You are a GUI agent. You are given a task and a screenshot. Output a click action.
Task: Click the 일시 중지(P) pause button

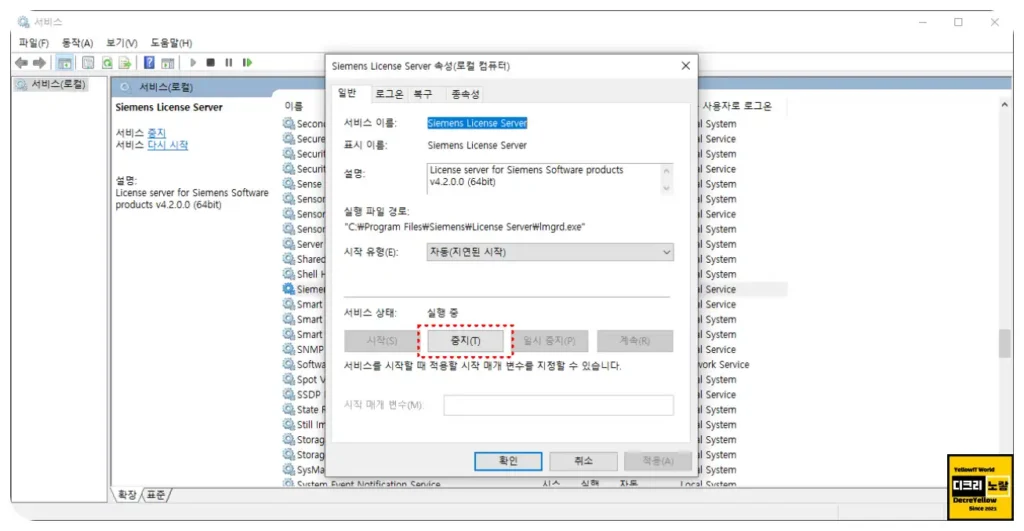pos(549,341)
